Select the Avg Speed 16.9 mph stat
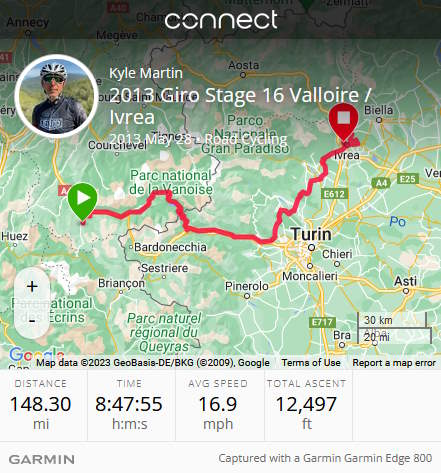The width and height of the screenshot is (441, 473). click(x=218, y=405)
